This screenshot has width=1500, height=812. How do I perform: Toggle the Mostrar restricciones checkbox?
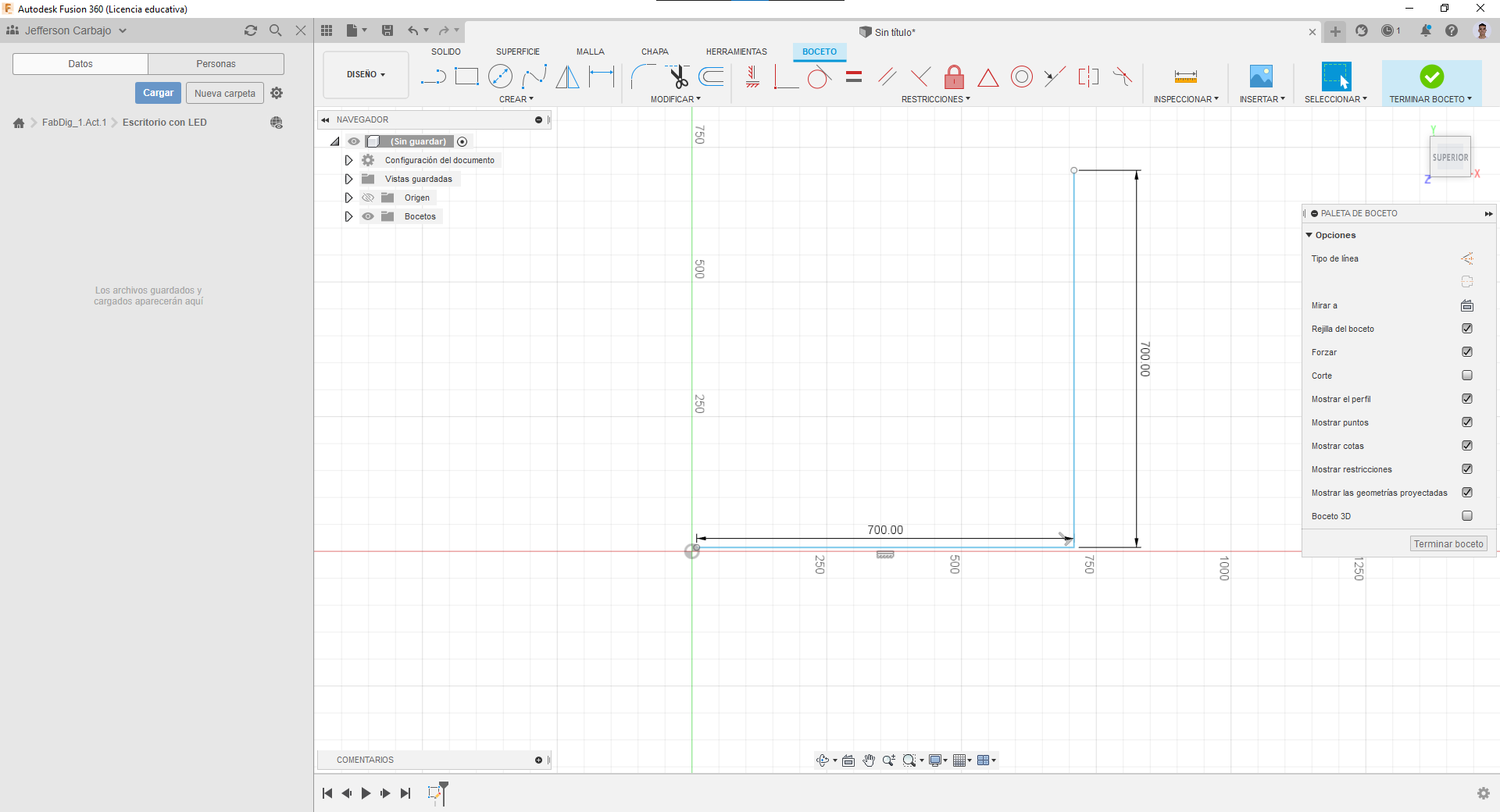tap(1467, 469)
